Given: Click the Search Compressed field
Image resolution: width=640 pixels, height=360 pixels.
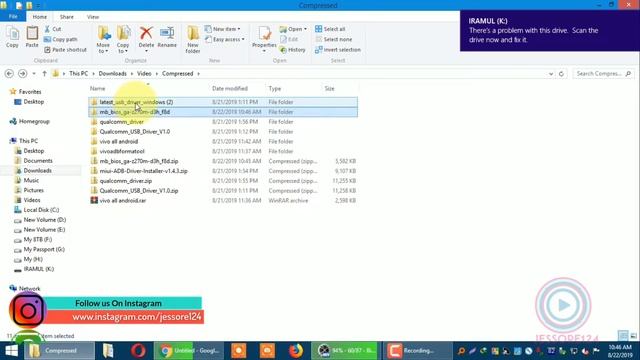Looking at the screenshot, I should click(x=603, y=73).
